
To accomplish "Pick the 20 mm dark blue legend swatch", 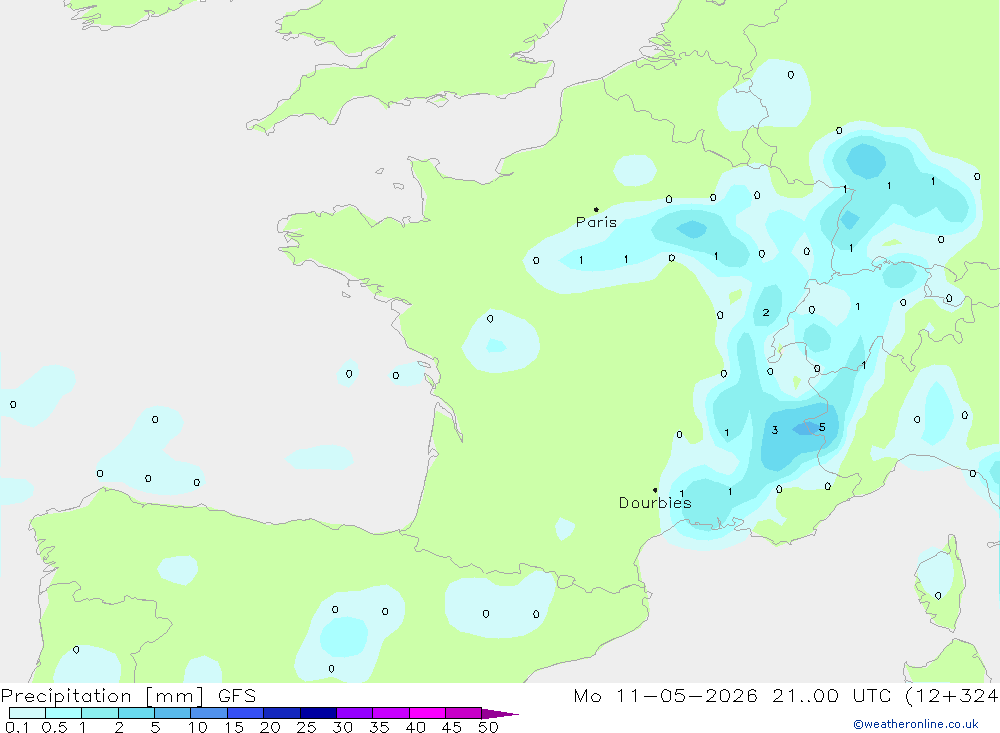I will (281, 713).
